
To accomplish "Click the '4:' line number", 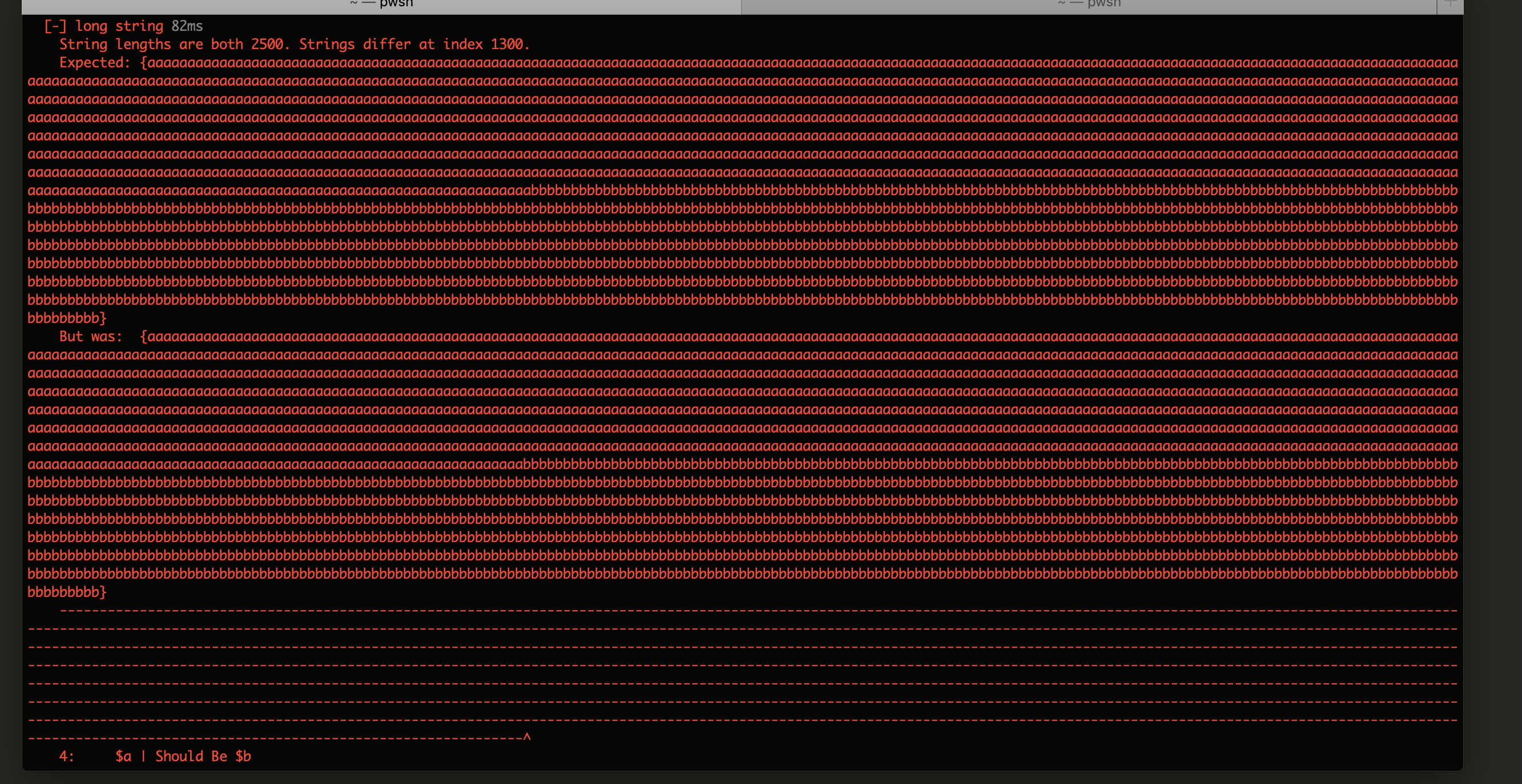I will [67, 756].
